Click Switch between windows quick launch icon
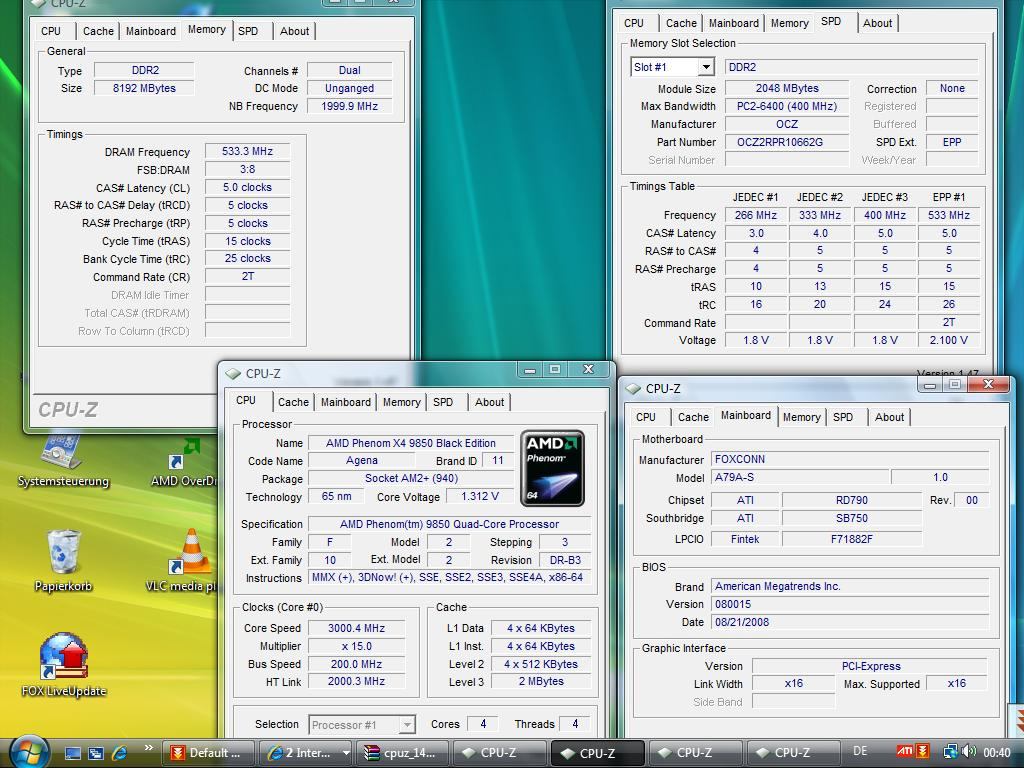This screenshot has width=1024, height=768. pos(96,753)
